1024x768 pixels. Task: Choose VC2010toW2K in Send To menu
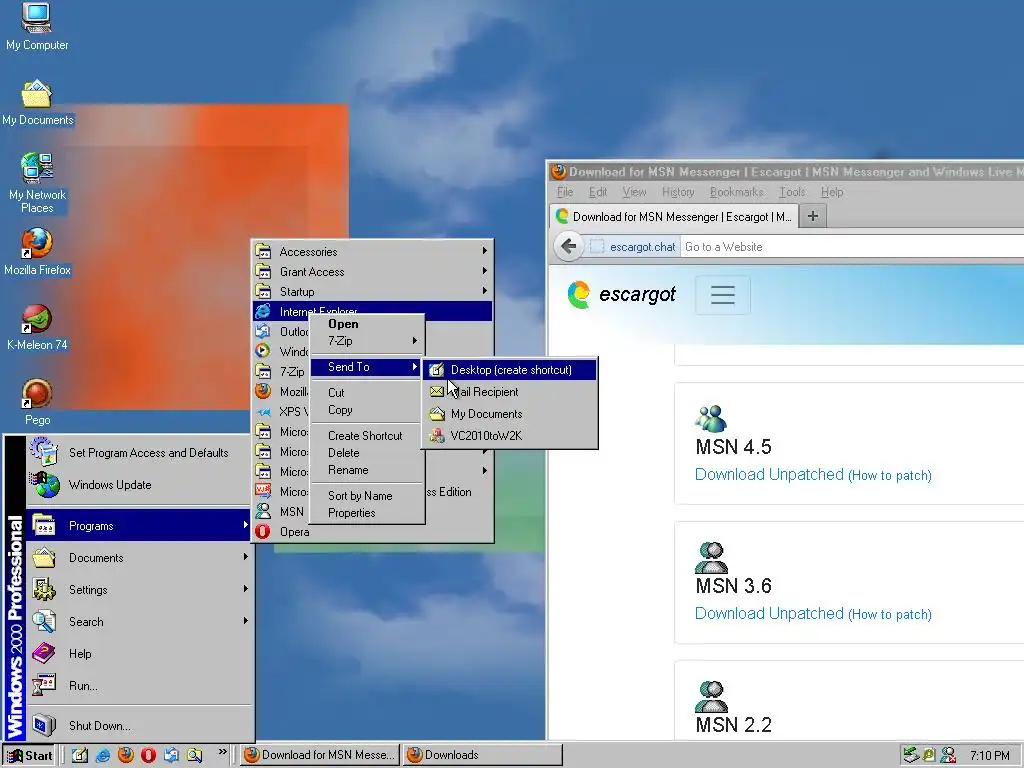click(510, 436)
